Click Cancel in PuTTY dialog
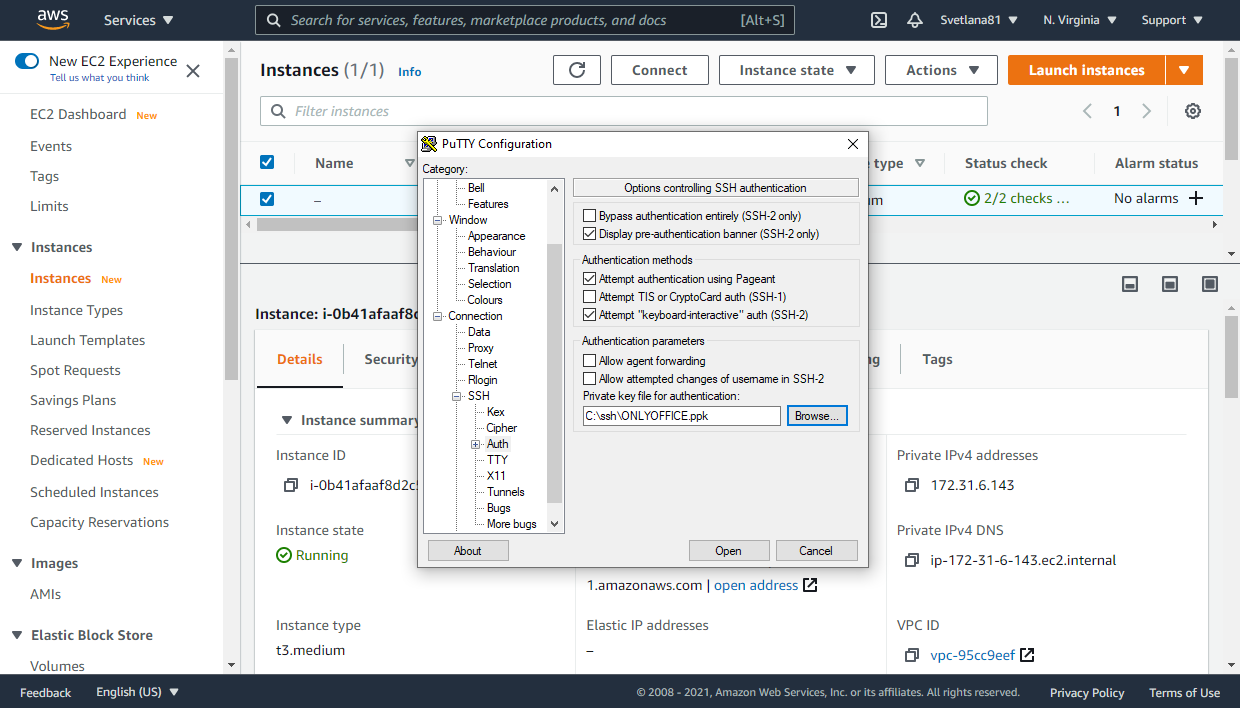Screen dimensions: 1240x708 click(816, 550)
